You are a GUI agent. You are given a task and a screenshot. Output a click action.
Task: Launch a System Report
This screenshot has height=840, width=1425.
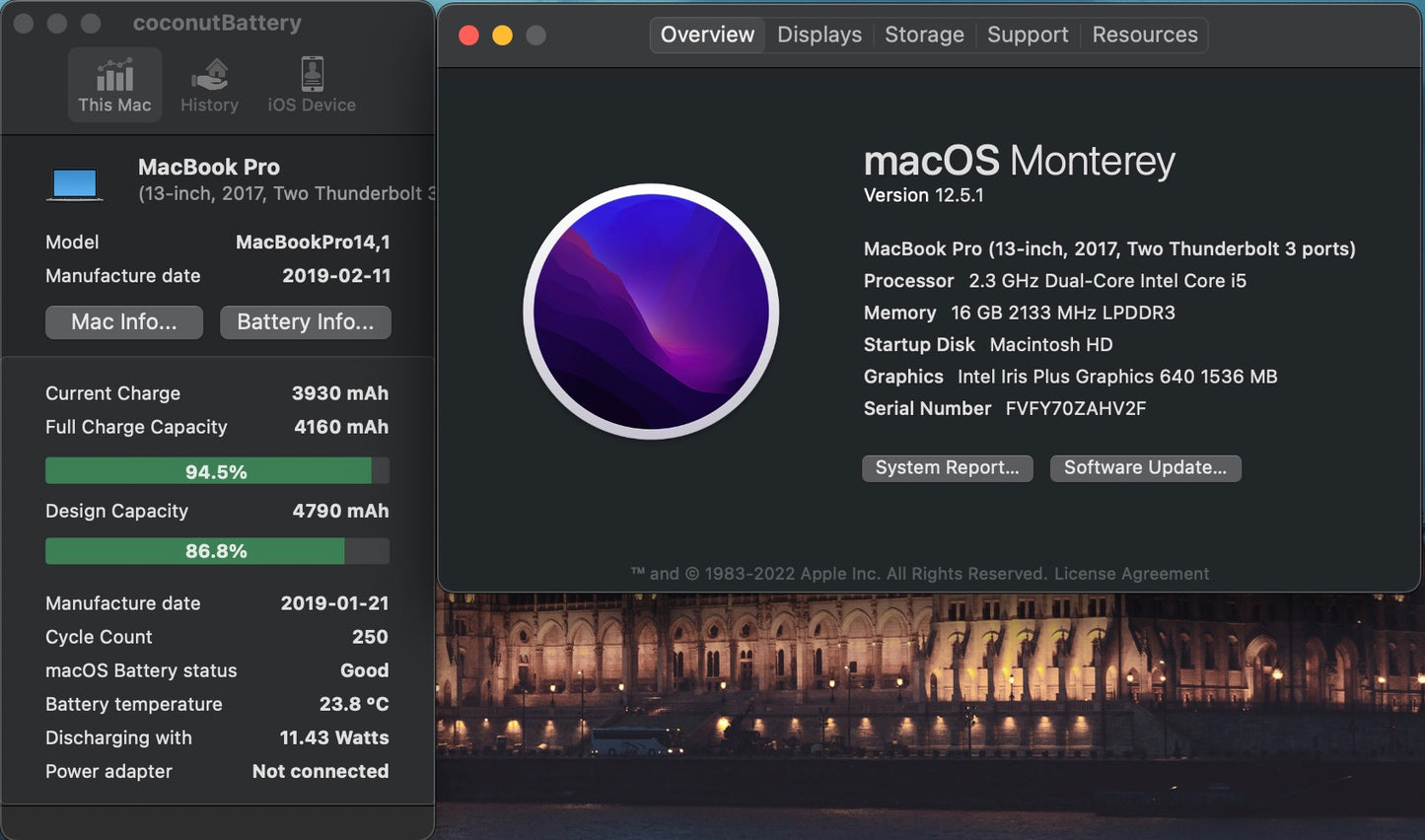coord(947,467)
